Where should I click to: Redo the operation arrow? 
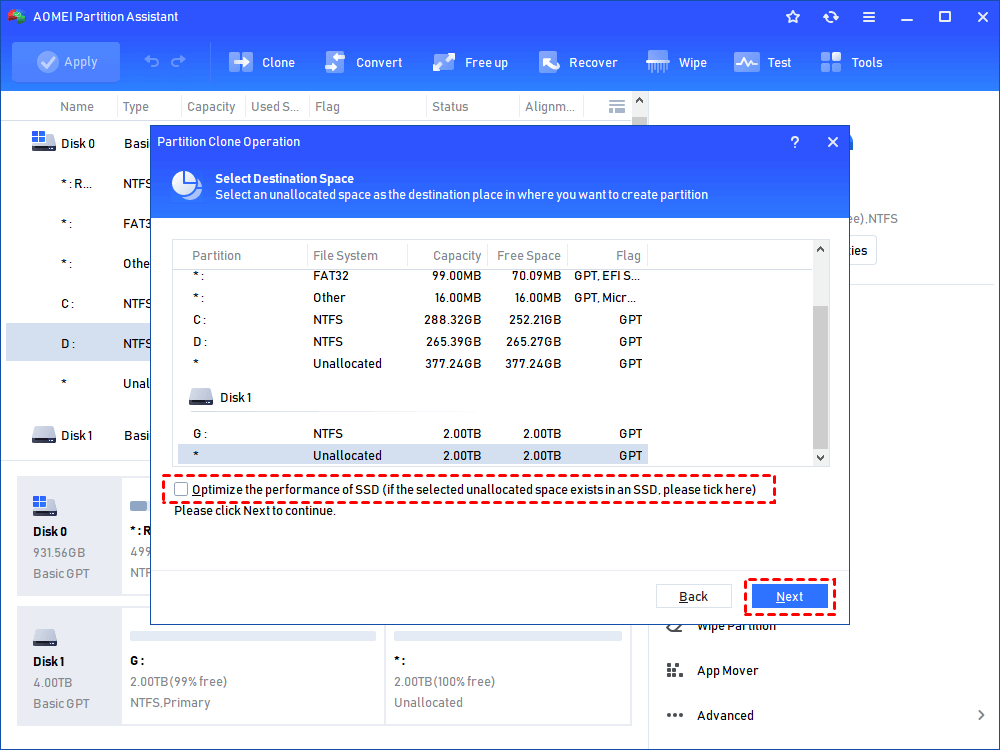coord(179,61)
